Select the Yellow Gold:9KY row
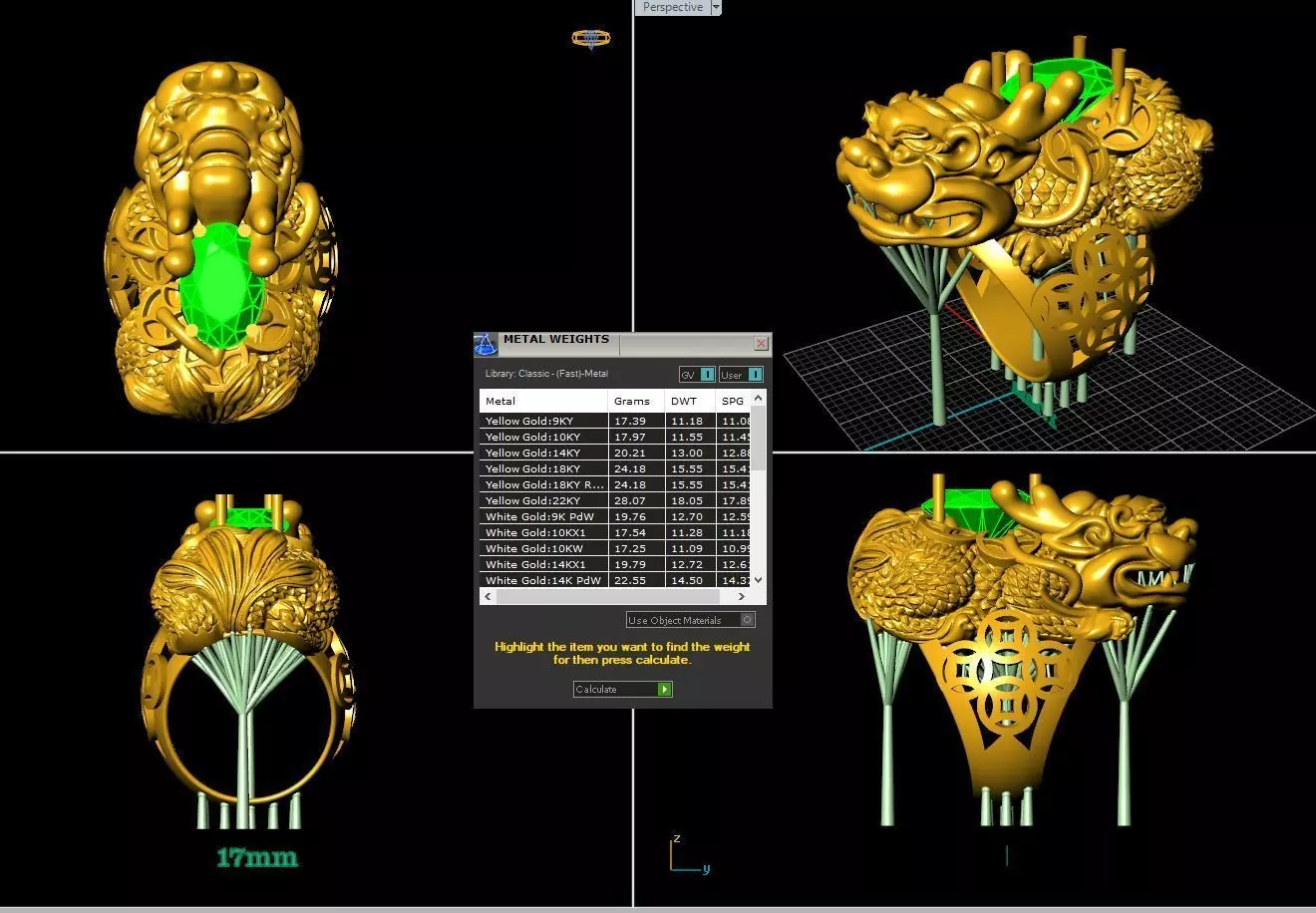This screenshot has width=1316, height=913. click(x=615, y=421)
